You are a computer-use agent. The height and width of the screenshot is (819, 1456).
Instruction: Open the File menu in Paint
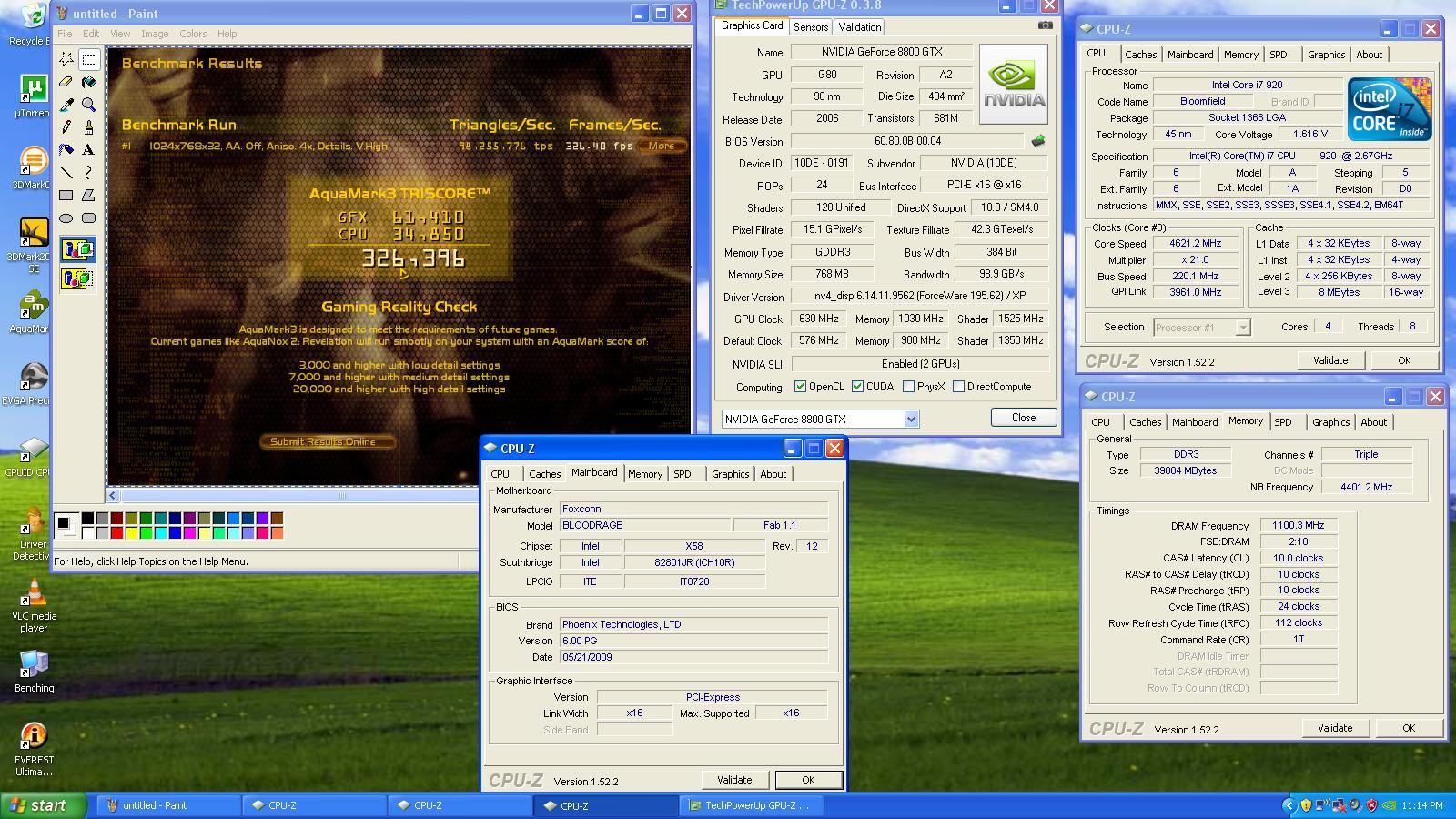[x=65, y=34]
